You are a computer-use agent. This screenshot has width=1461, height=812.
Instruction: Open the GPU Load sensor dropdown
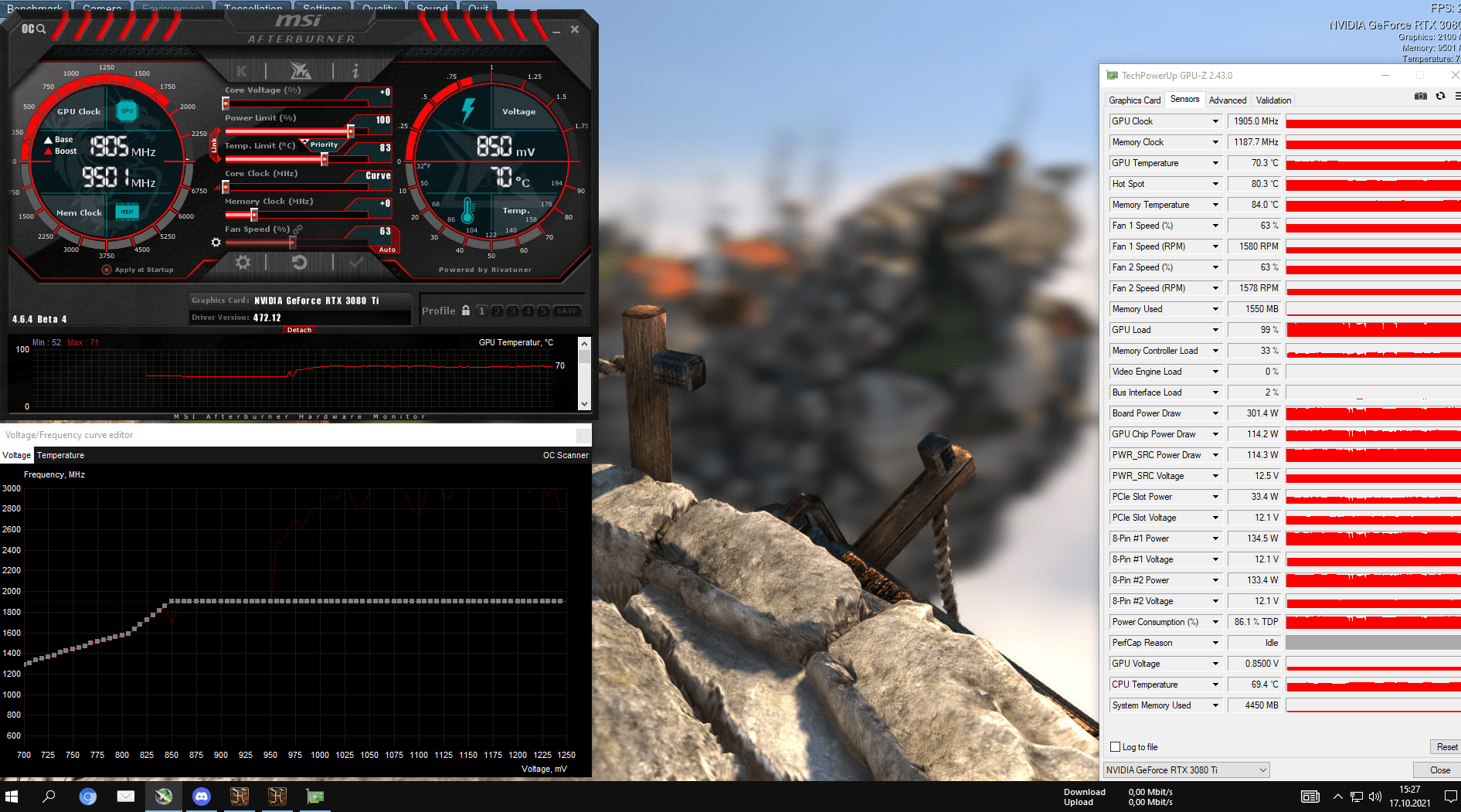pos(1215,330)
